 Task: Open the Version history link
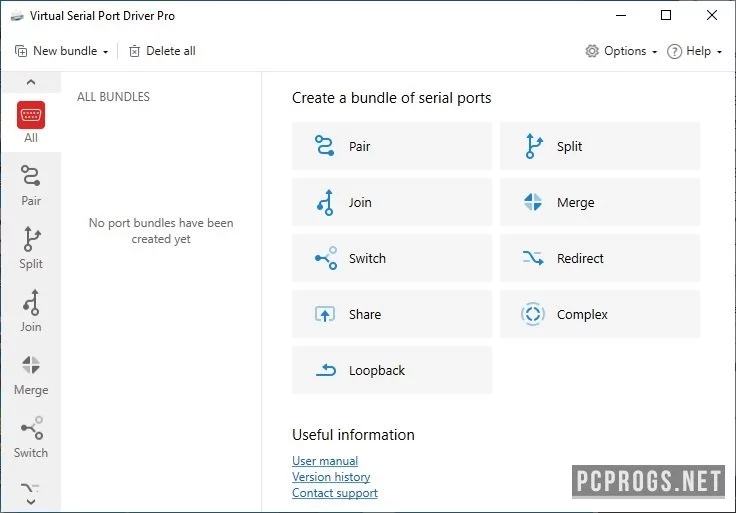point(331,476)
